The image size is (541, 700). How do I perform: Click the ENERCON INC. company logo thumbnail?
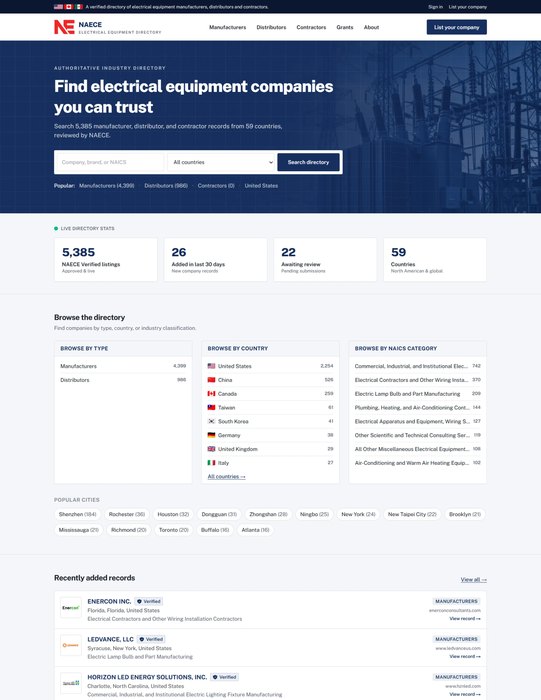[71, 608]
